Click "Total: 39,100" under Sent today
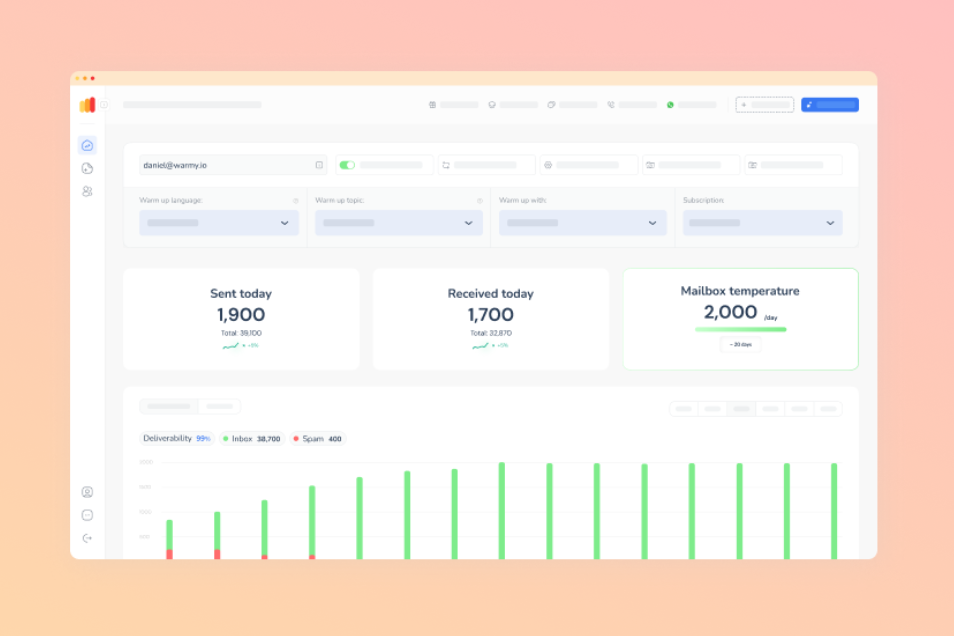The width and height of the screenshot is (954, 636). click(241, 333)
